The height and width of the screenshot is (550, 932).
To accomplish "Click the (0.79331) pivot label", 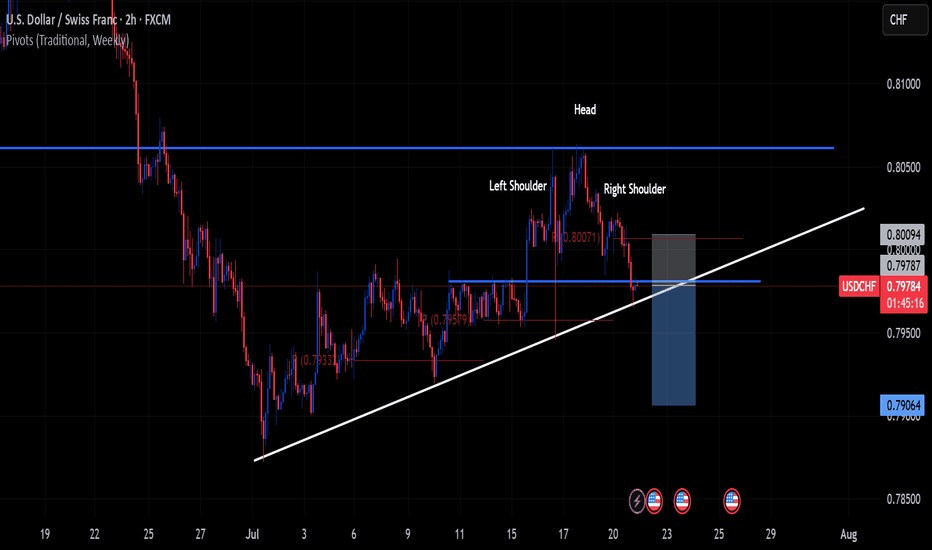I will click(316, 360).
